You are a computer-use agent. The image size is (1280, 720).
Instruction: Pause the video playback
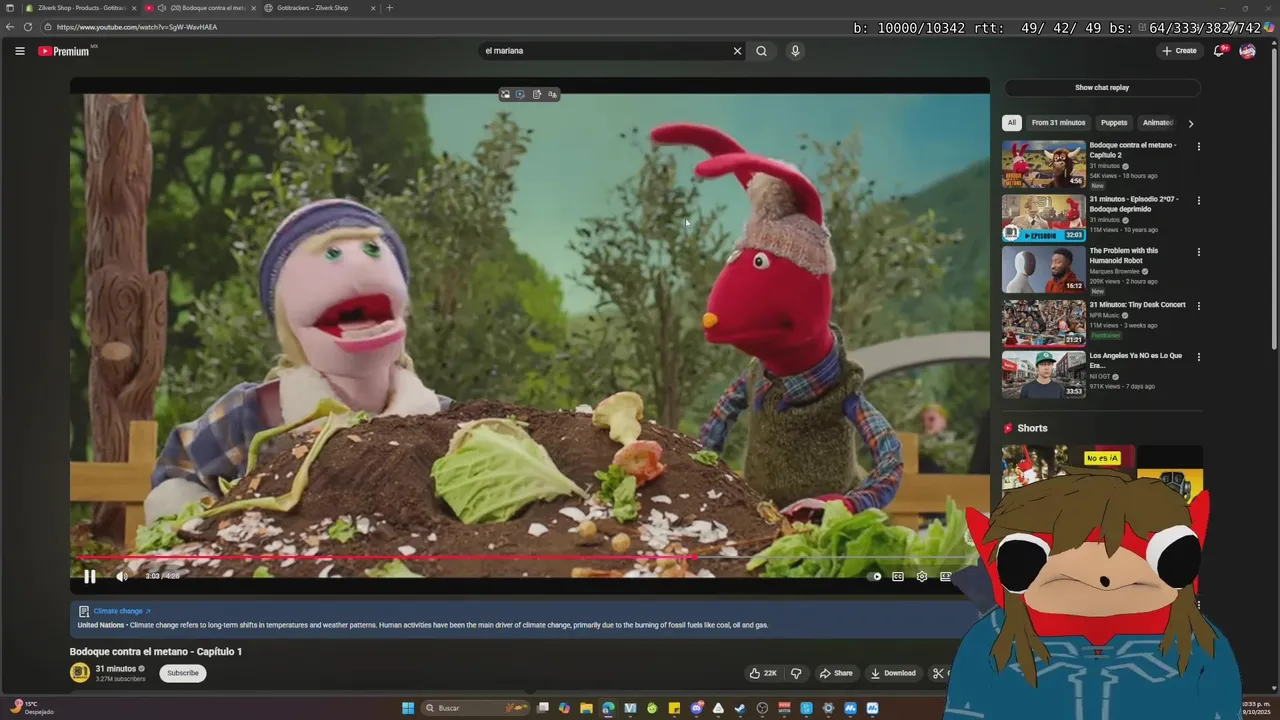coord(90,576)
